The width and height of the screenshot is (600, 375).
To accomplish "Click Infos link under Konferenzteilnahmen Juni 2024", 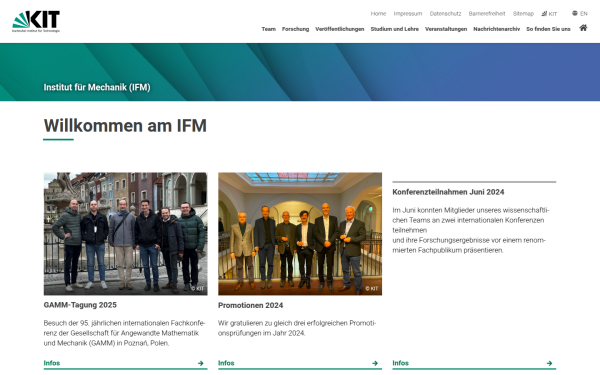I will tap(401, 363).
